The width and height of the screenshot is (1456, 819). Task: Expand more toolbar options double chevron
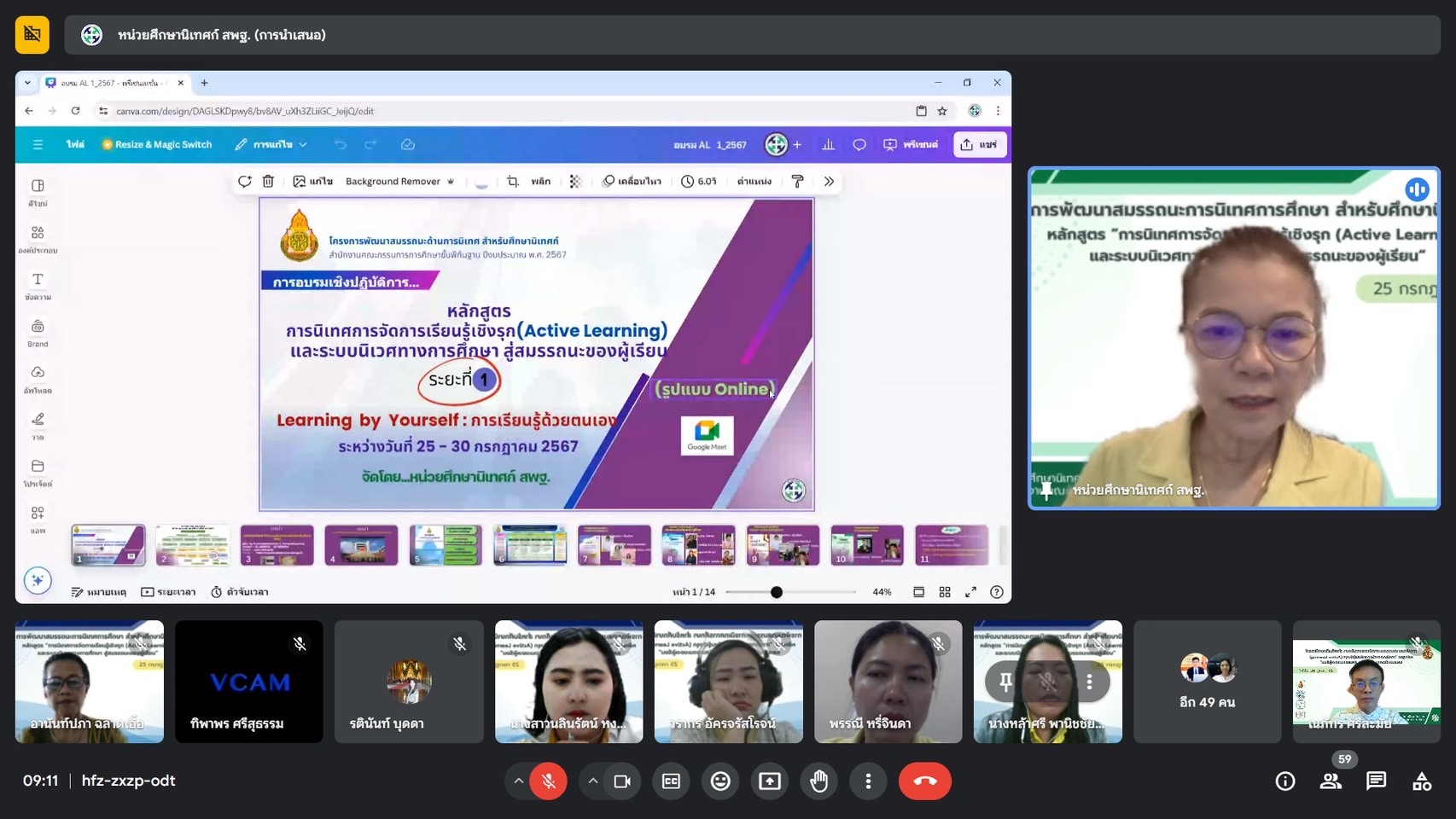(x=829, y=182)
